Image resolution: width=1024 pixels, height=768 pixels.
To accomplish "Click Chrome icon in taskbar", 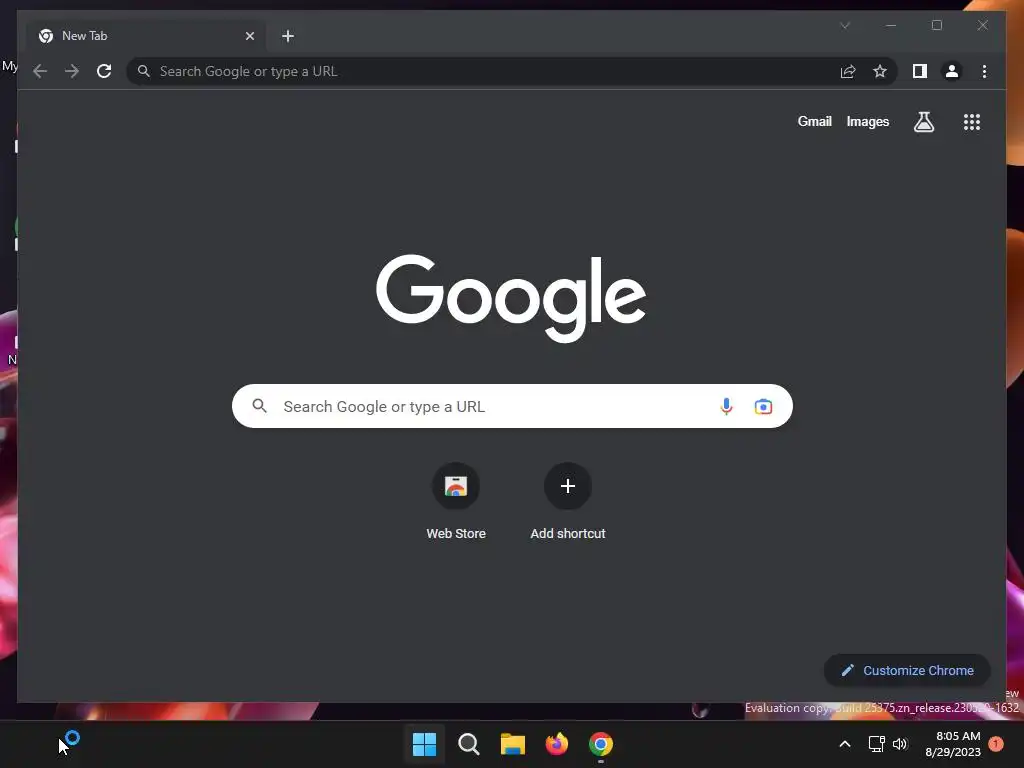I will [601, 744].
